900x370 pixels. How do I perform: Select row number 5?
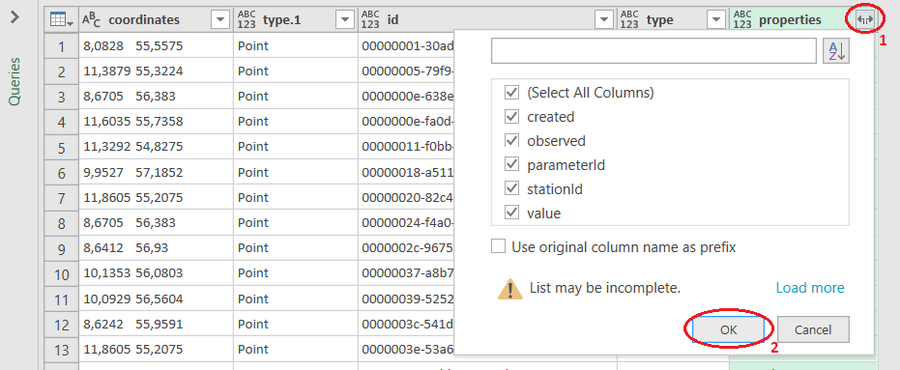pyautogui.click(x=61, y=147)
